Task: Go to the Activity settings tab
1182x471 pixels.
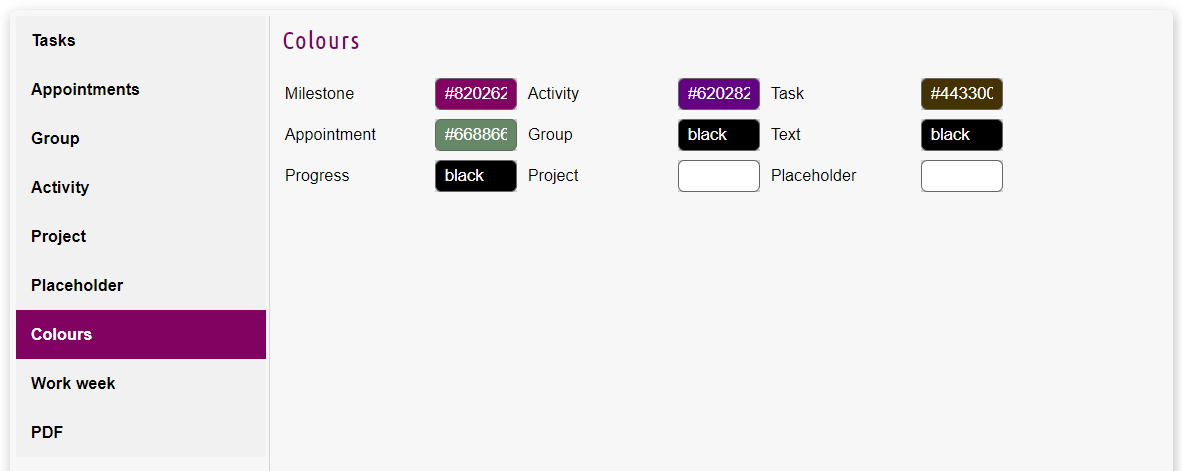Action: click(x=60, y=188)
